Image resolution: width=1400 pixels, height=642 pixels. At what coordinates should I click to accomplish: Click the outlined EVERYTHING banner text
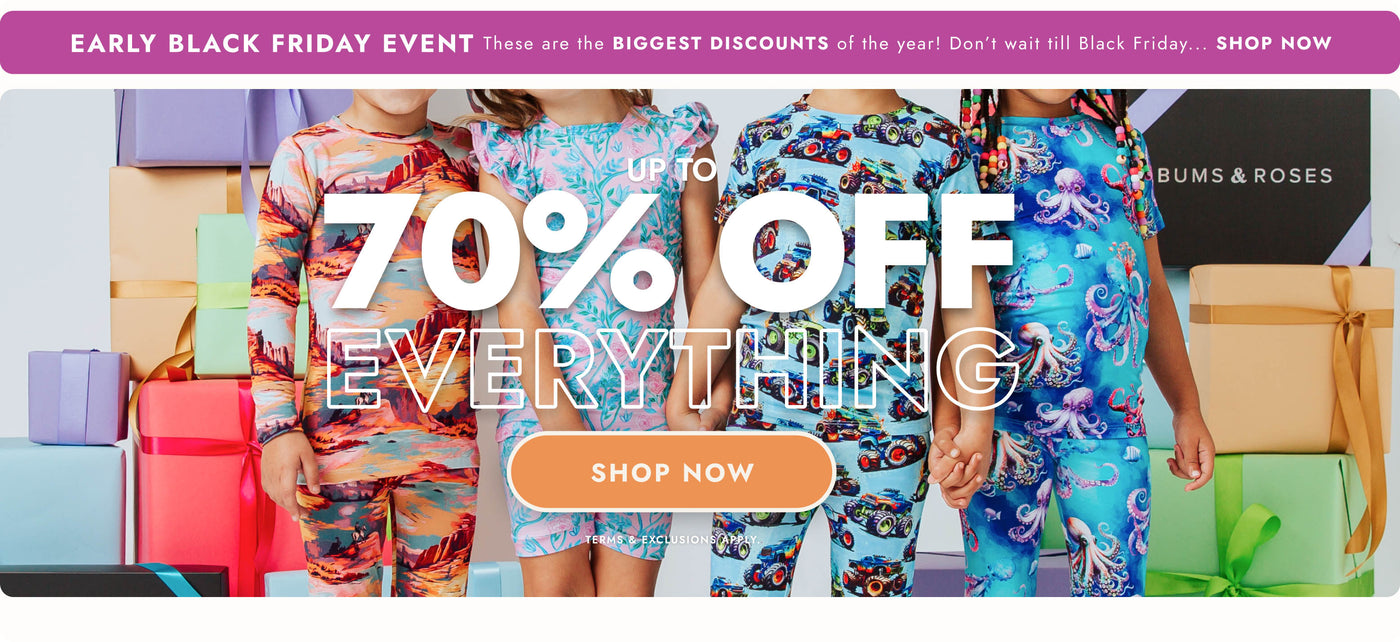click(671, 369)
